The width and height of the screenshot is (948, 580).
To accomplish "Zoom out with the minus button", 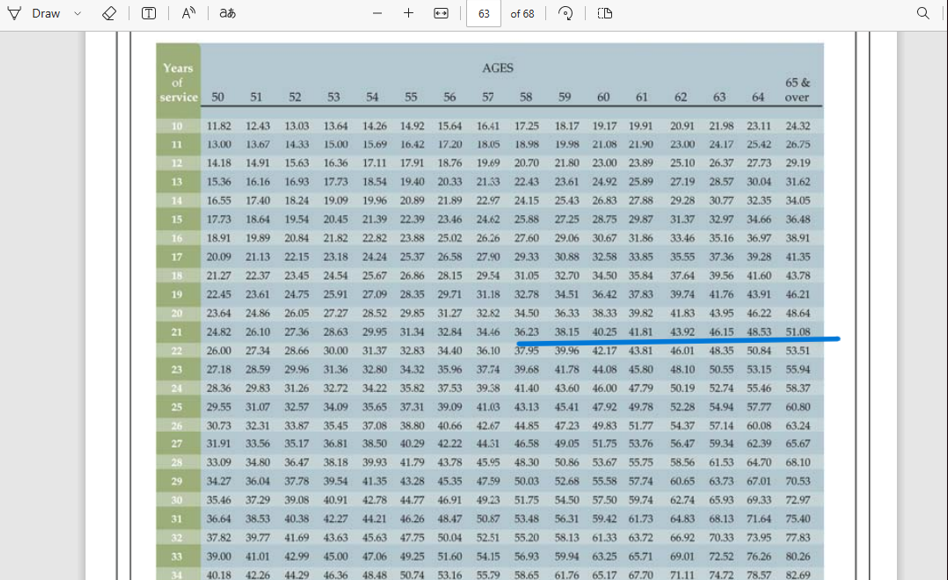I will 377,14.
